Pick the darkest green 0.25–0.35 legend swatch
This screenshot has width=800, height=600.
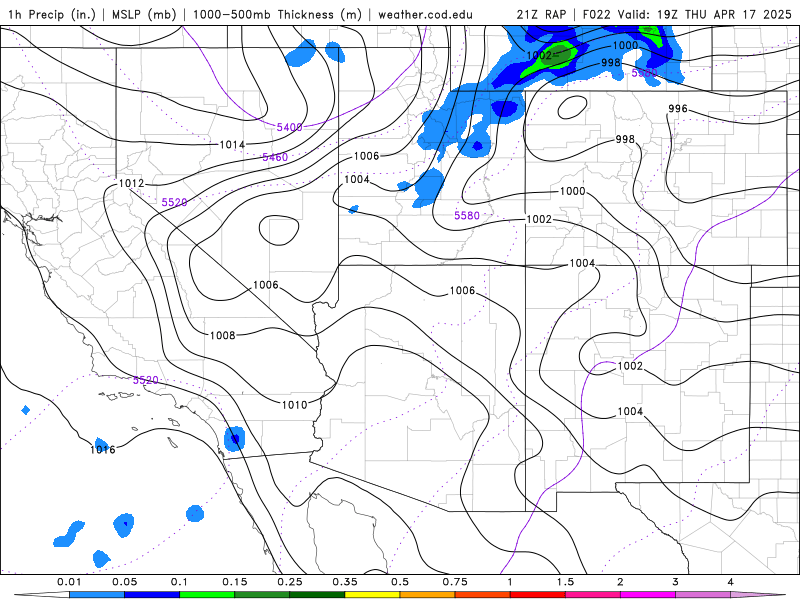coord(317,595)
